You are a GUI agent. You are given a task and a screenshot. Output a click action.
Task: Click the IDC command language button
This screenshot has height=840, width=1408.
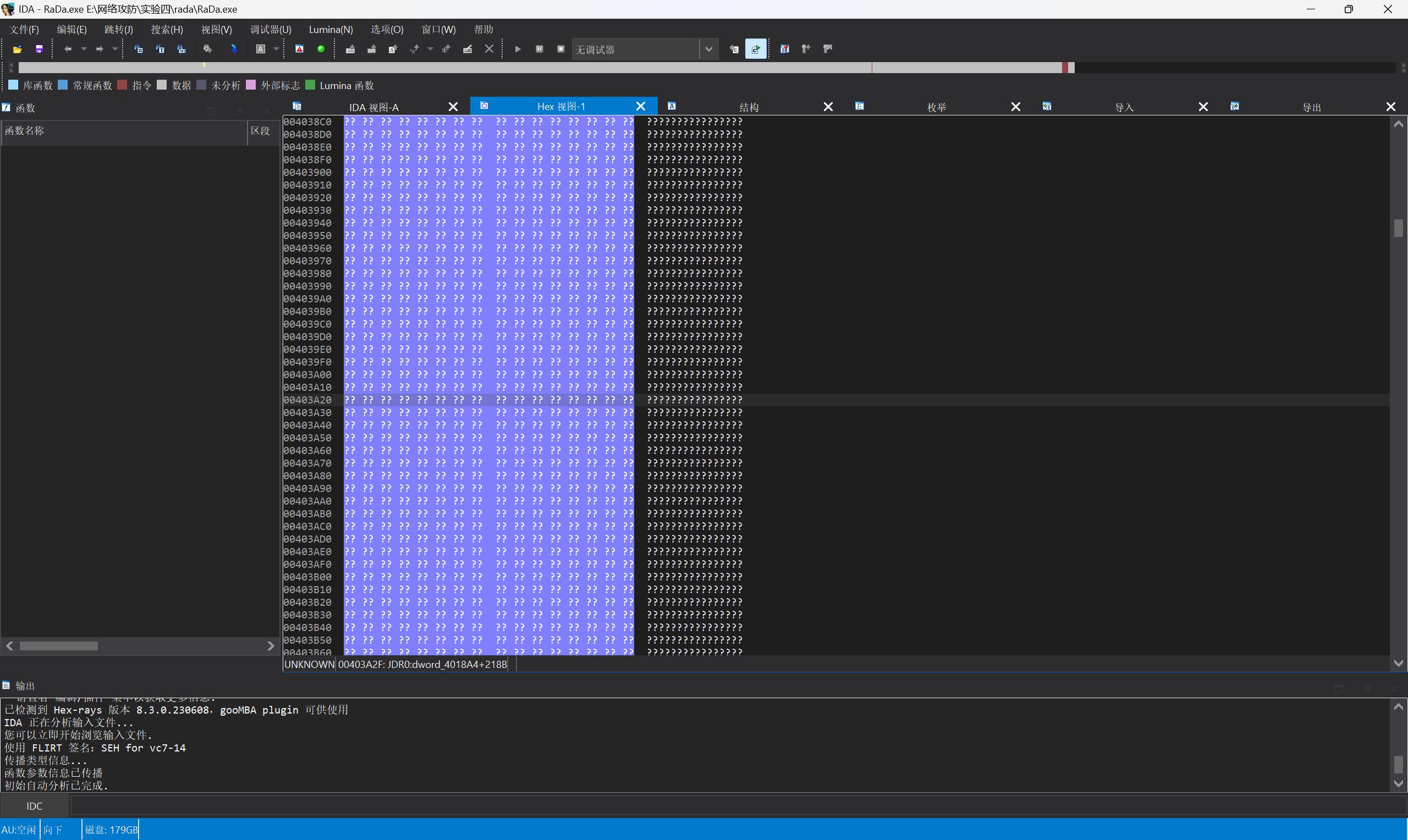click(x=34, y=806)
